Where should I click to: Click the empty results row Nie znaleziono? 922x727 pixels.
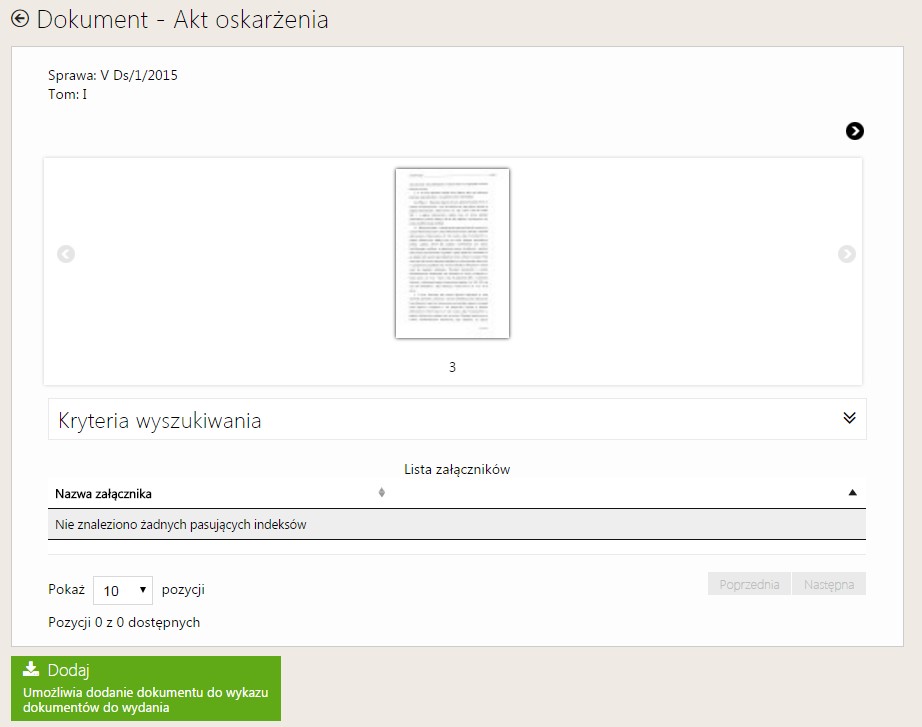tap(180, 524)
